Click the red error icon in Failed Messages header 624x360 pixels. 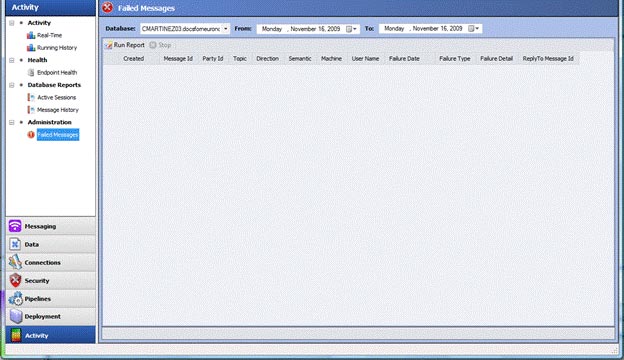(x=107, y=8)
